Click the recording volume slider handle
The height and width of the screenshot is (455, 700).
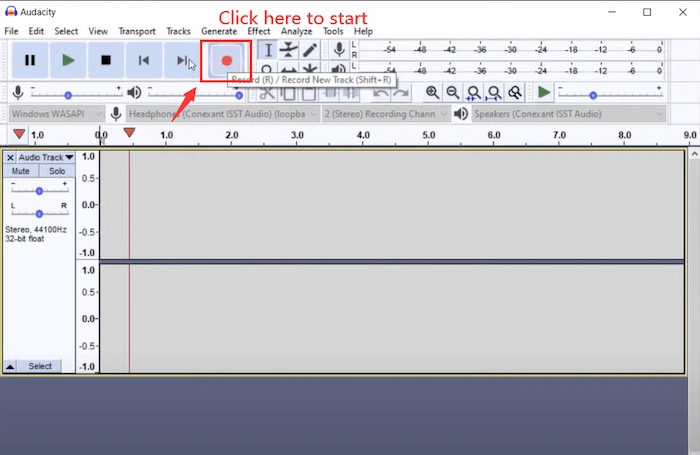pyautogui.click(x=68, y=96)
